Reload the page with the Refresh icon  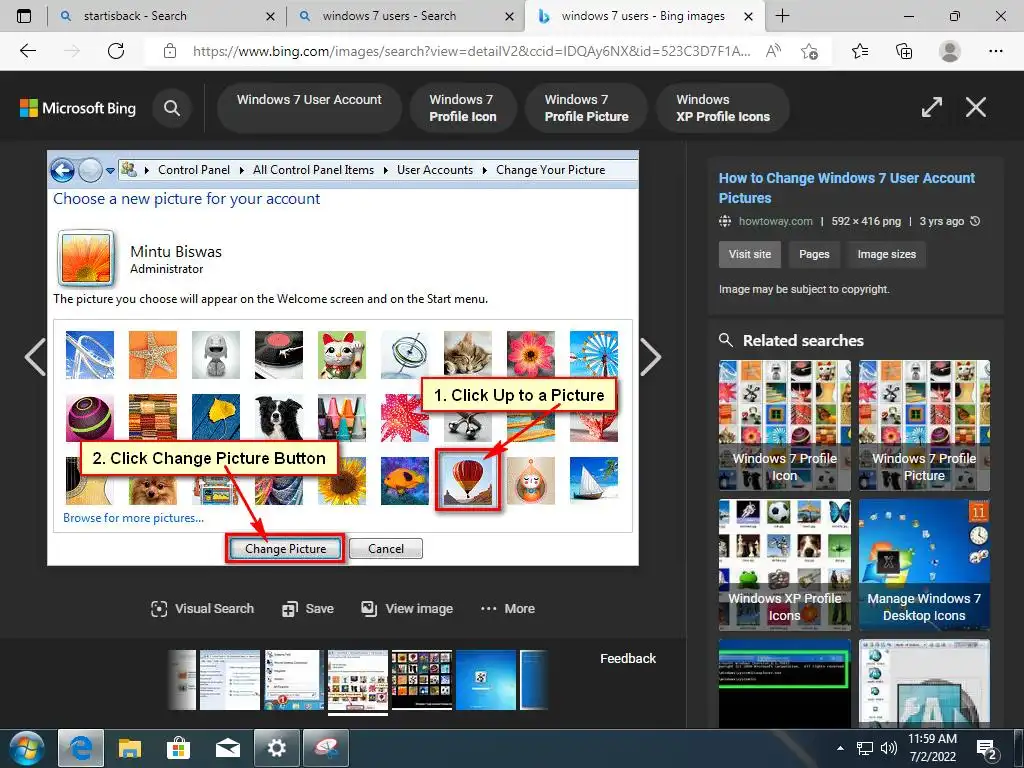tap(116, 51)
